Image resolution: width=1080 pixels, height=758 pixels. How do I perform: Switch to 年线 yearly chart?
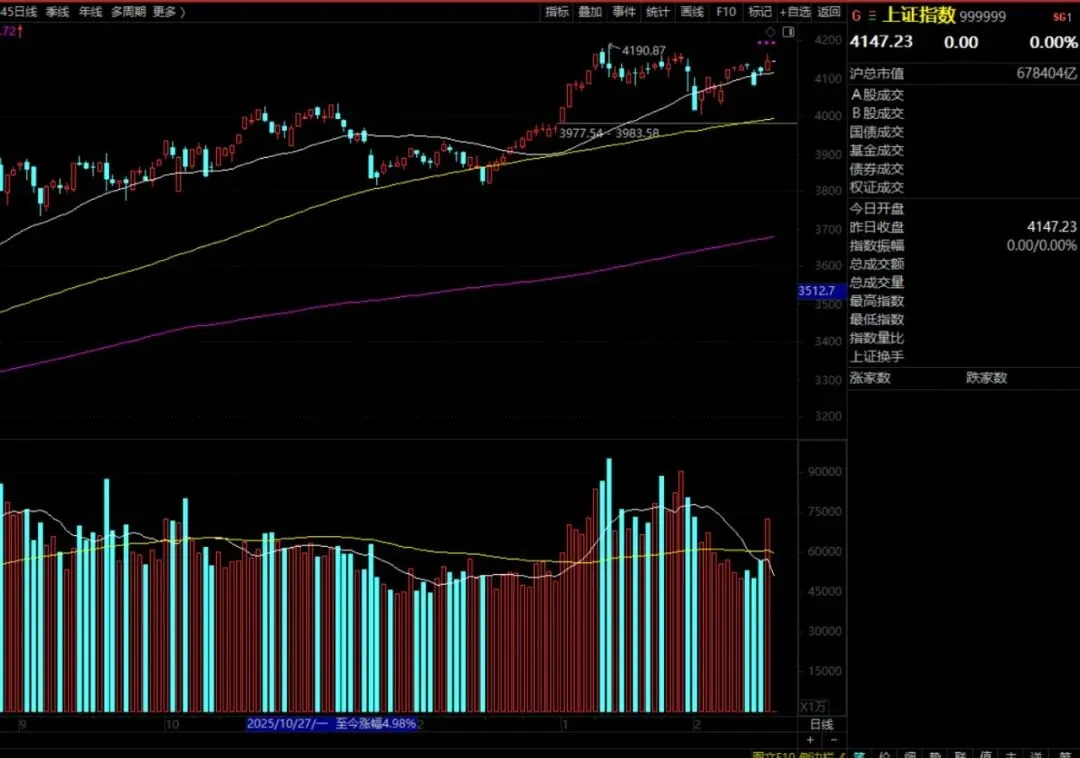90,12
